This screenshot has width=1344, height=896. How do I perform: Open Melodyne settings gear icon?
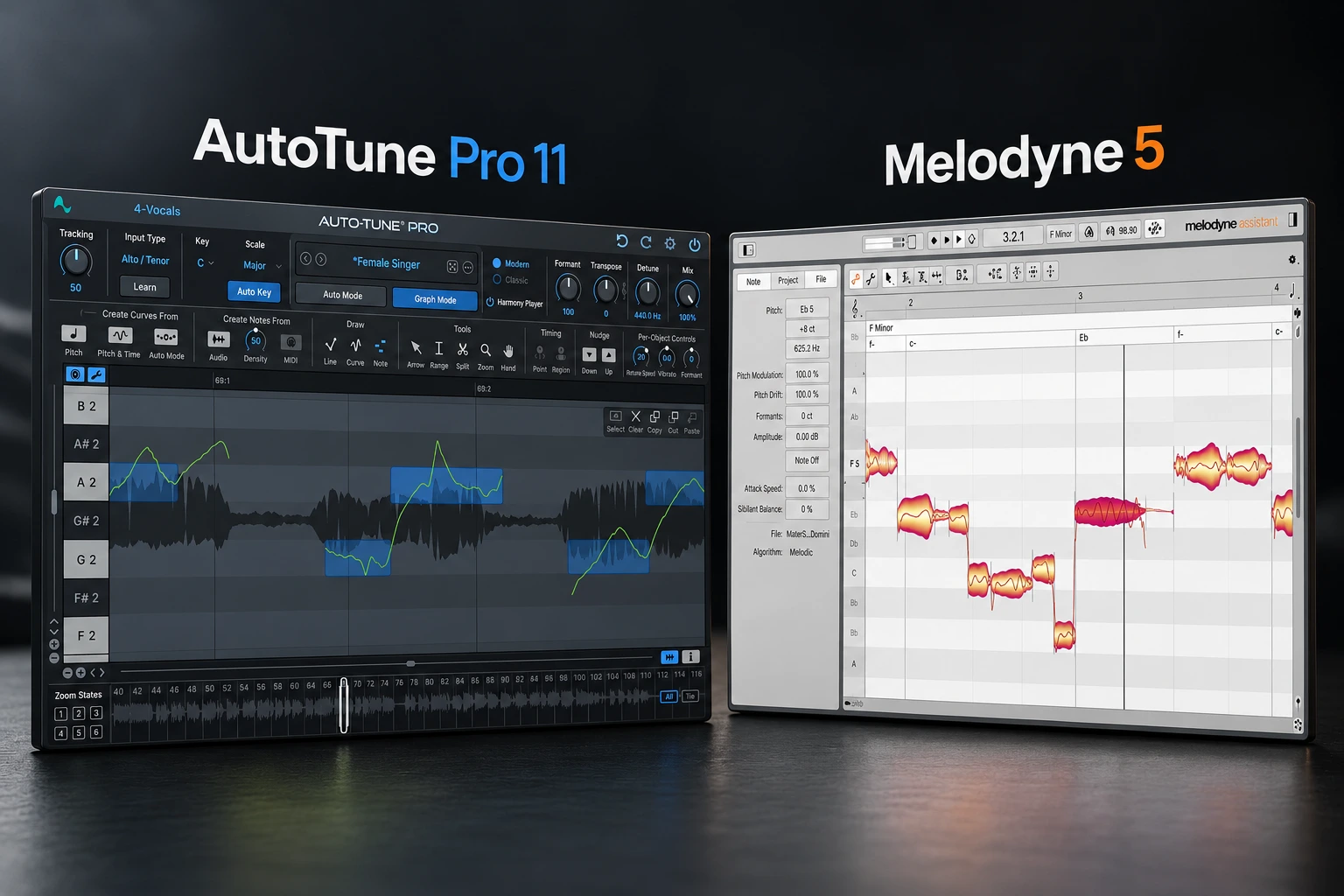click(x=1292, y=260)
